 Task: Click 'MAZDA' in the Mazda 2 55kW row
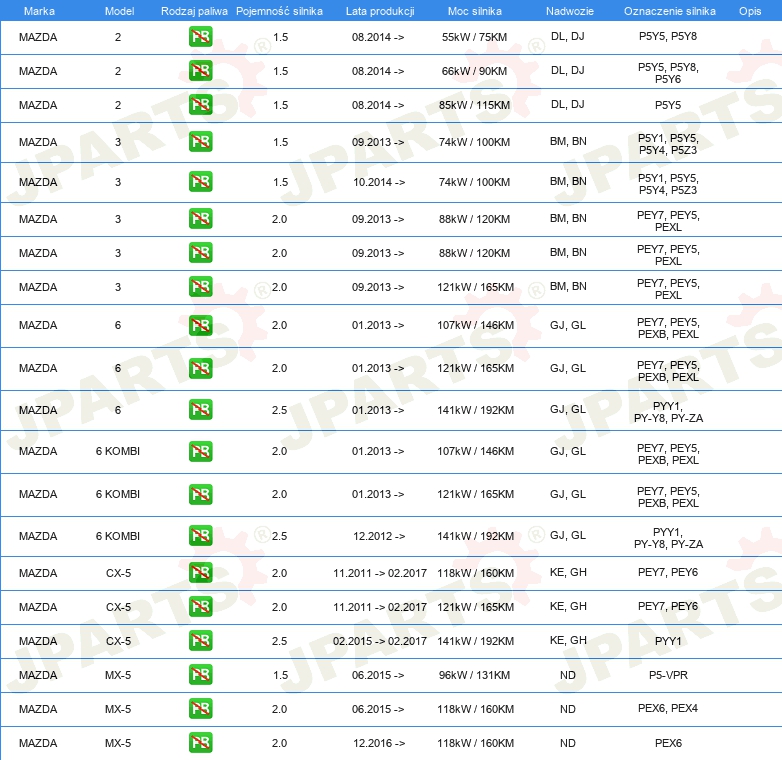[x=38, y=37]
